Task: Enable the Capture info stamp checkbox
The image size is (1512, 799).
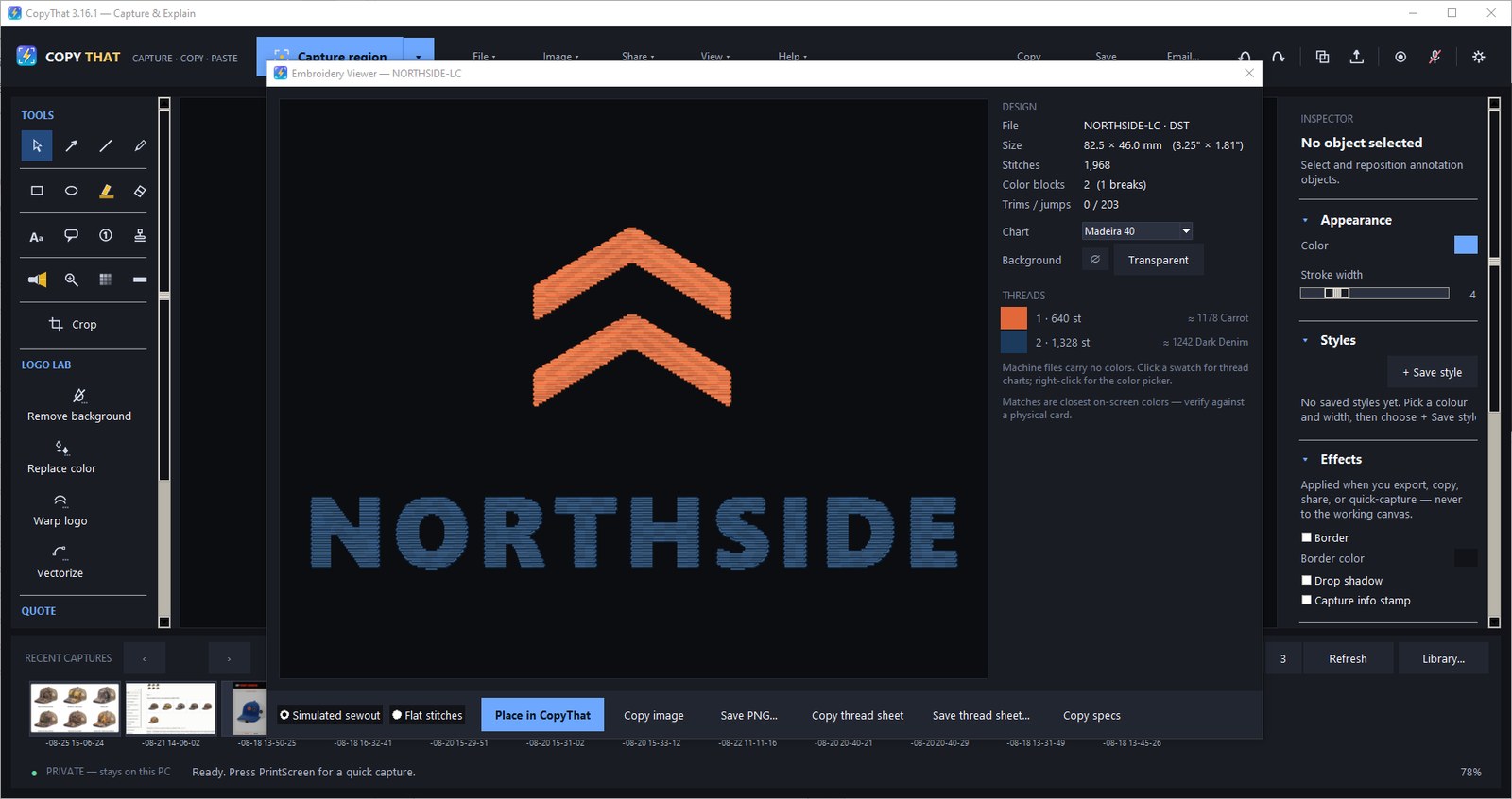Action: 1307,601
